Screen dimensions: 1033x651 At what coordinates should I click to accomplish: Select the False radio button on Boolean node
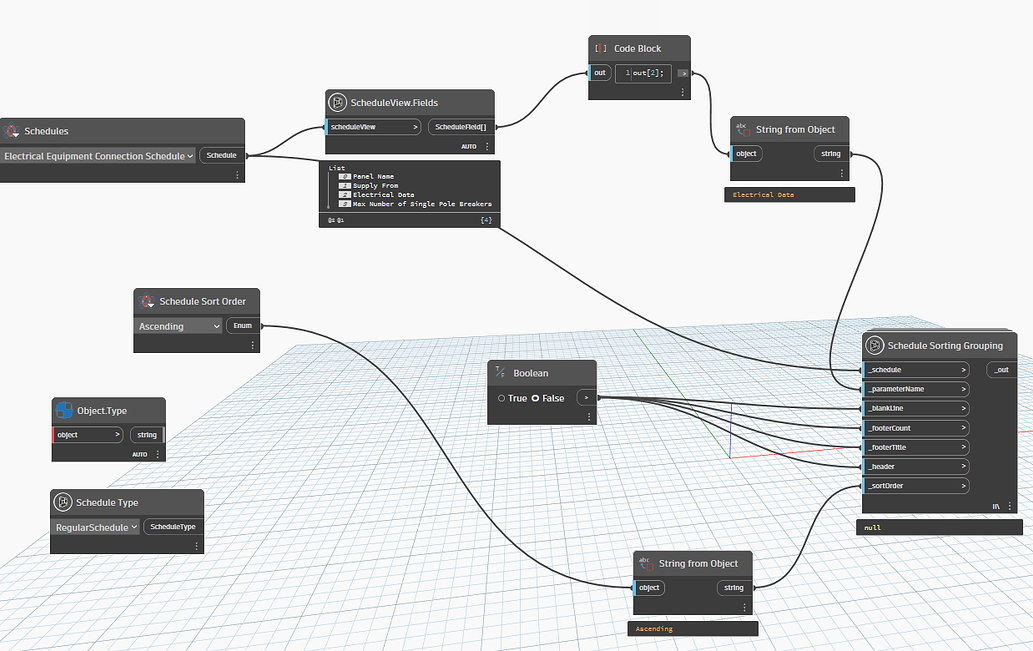point(537,397)
